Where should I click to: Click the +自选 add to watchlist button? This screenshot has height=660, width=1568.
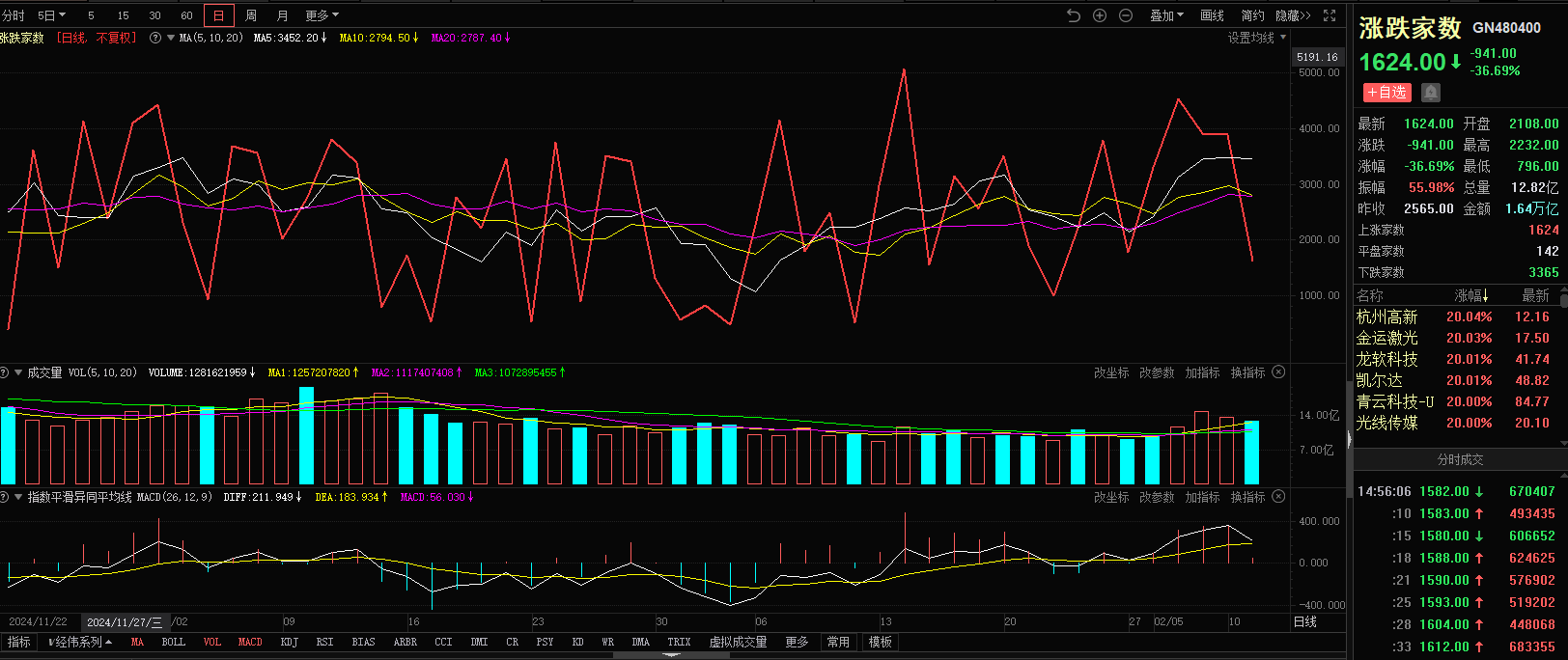(1387, 92)
